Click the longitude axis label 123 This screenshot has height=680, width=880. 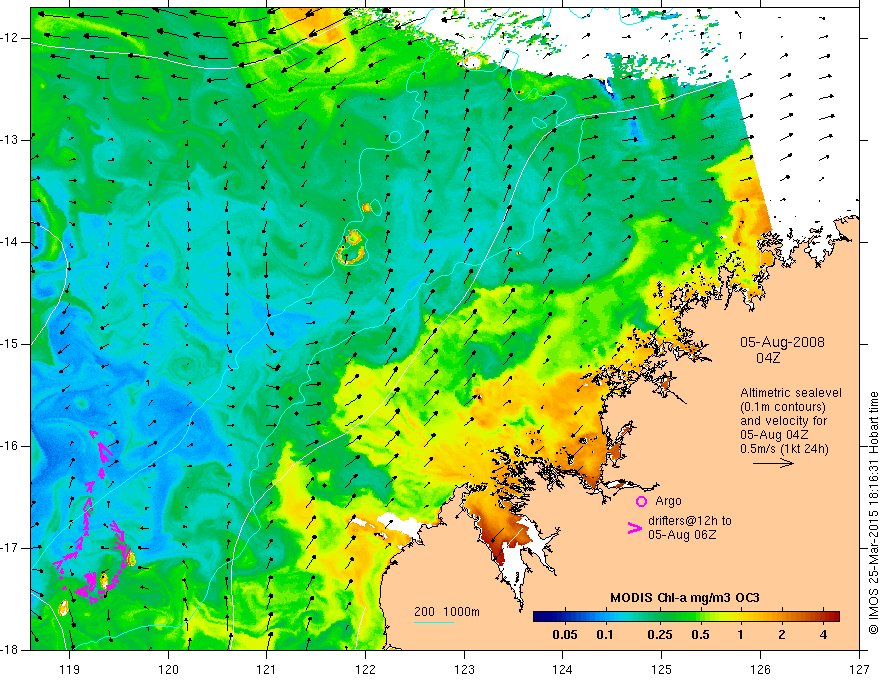coord(464,669)
